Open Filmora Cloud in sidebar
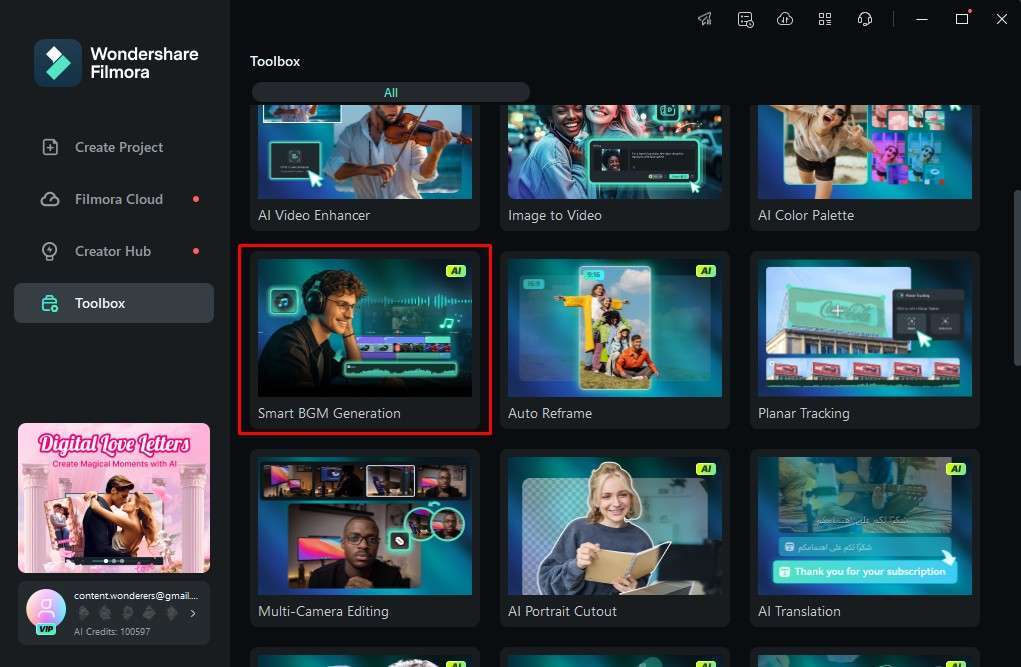This screenshot has width=1021, height=667. point(114,199)
